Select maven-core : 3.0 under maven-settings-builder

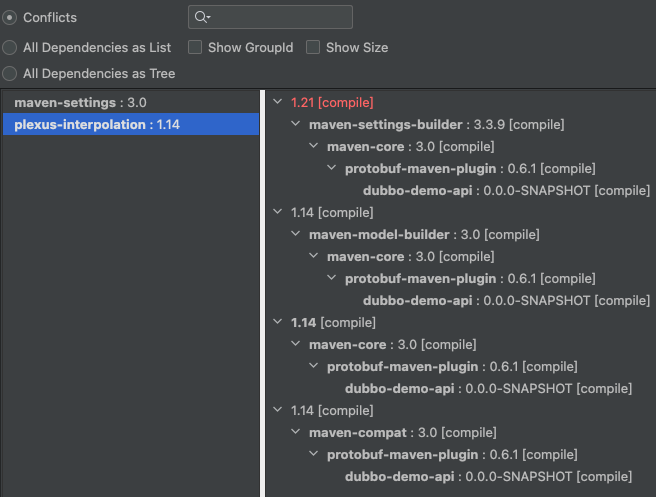click(410, 147)
